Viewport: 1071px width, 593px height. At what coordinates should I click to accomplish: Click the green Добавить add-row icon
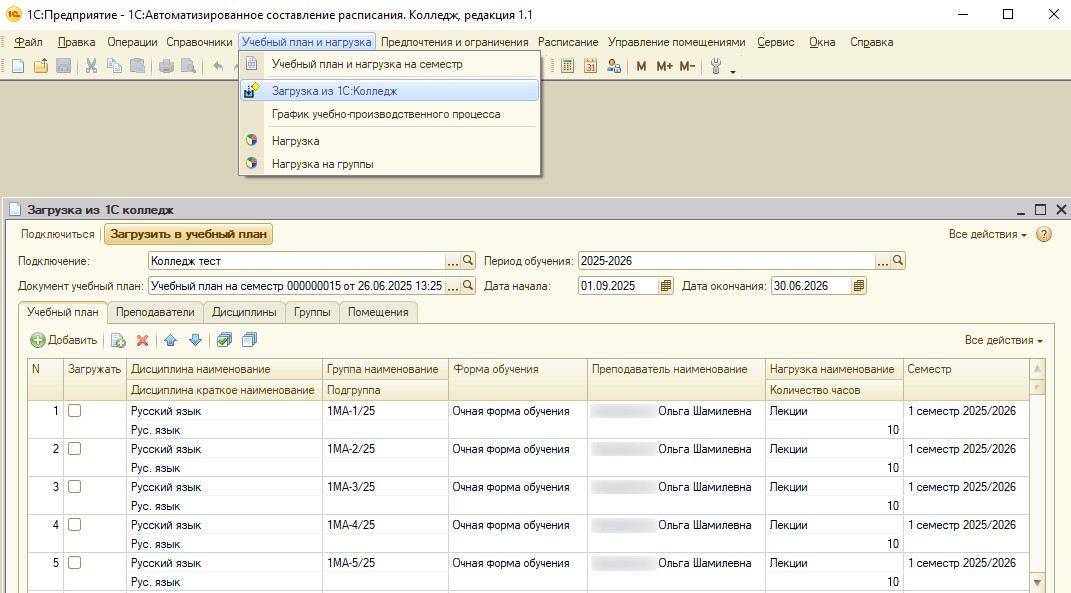(x=38, y=340)
